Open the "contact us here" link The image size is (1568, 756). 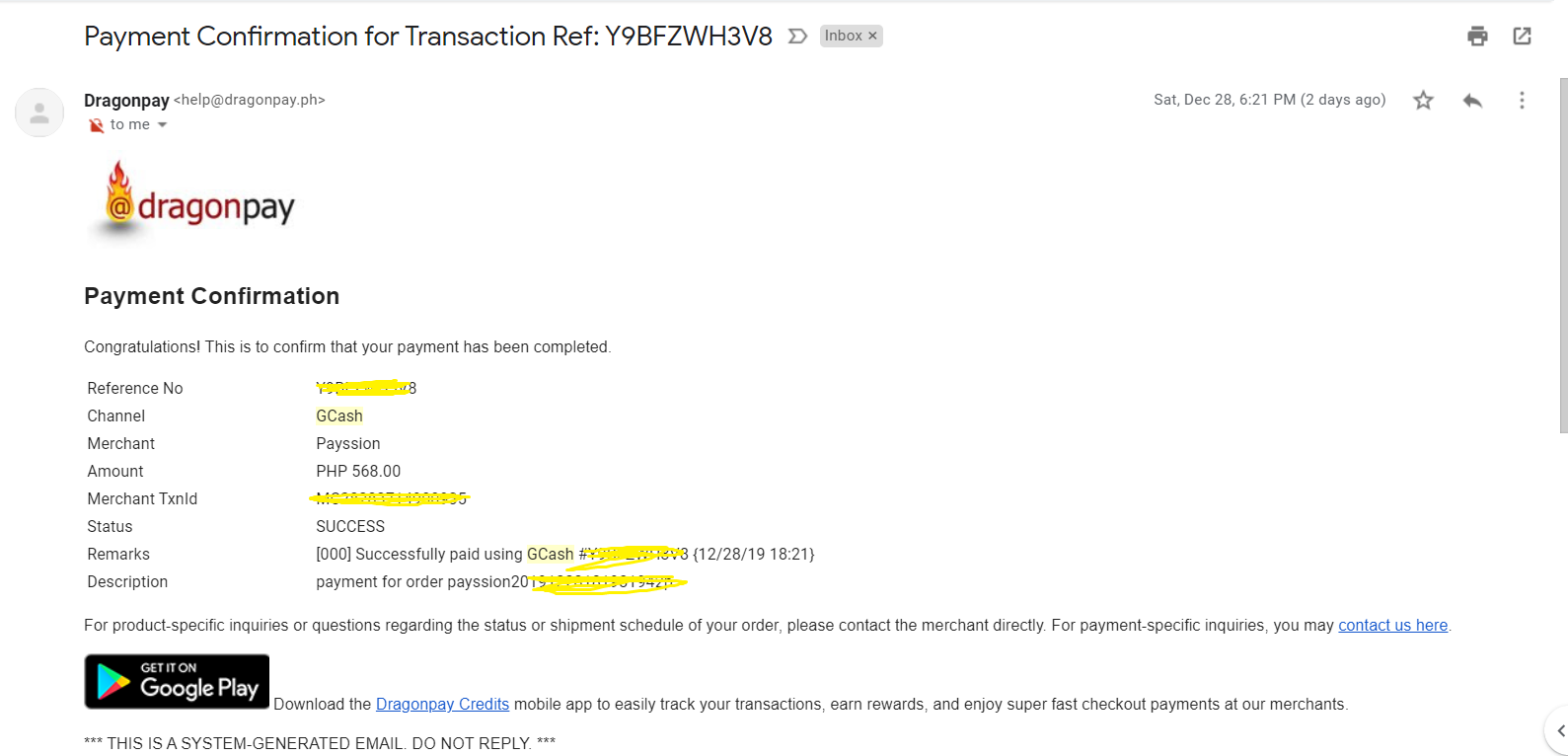tap(1392, 625)
